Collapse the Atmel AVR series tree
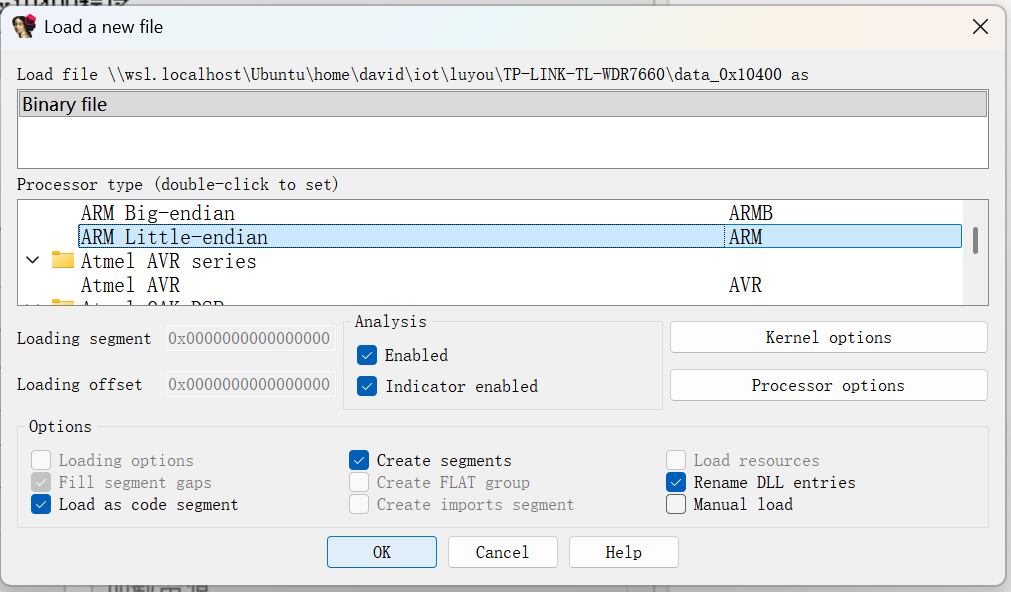Screen dimensions: 1011x592 tap(32, 261)
